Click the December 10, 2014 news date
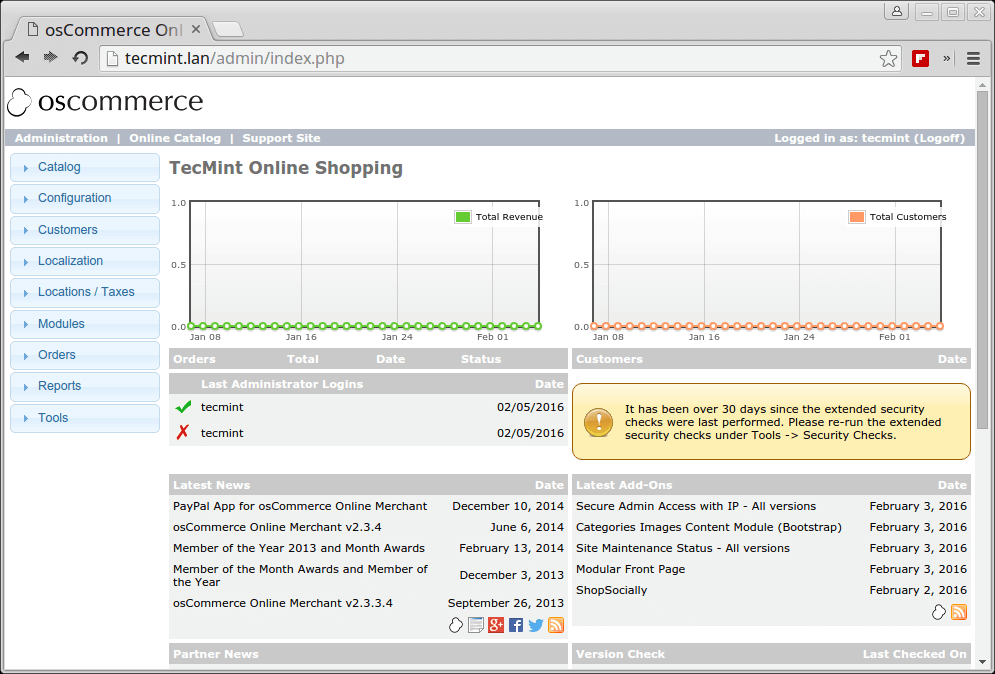The width and height of the screenshot is (995, 674). [x=508, y=506]
